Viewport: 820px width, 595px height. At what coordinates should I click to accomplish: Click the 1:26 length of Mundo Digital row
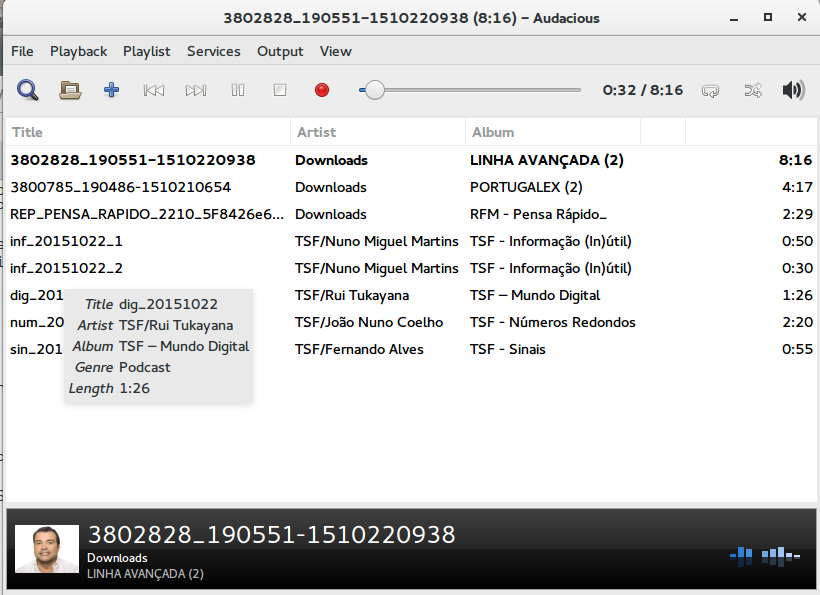(x=798, y=295)
